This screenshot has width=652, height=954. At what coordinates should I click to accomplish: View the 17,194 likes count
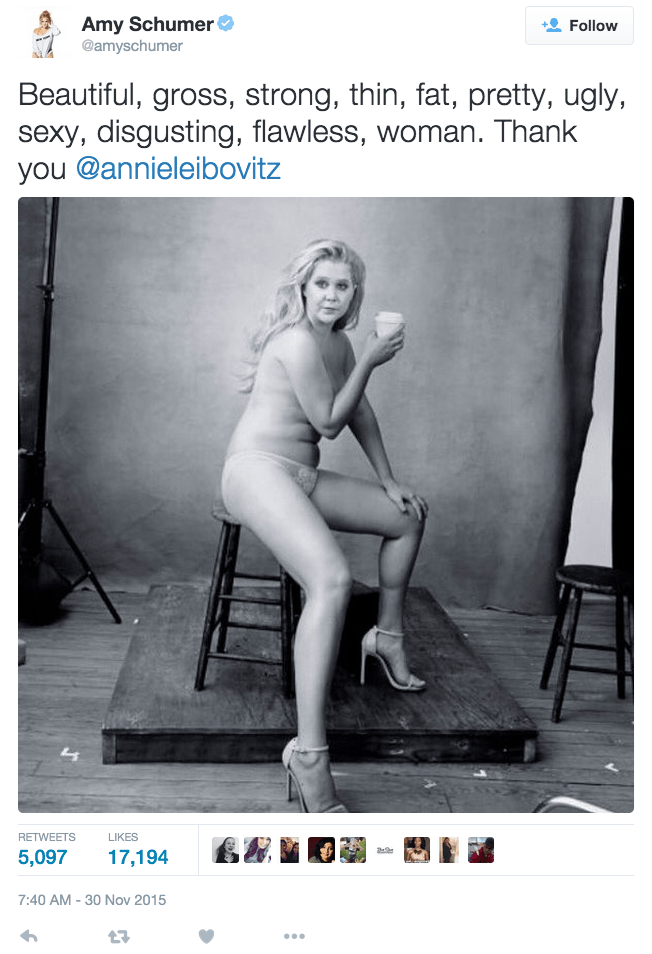(x=138, y=857)
